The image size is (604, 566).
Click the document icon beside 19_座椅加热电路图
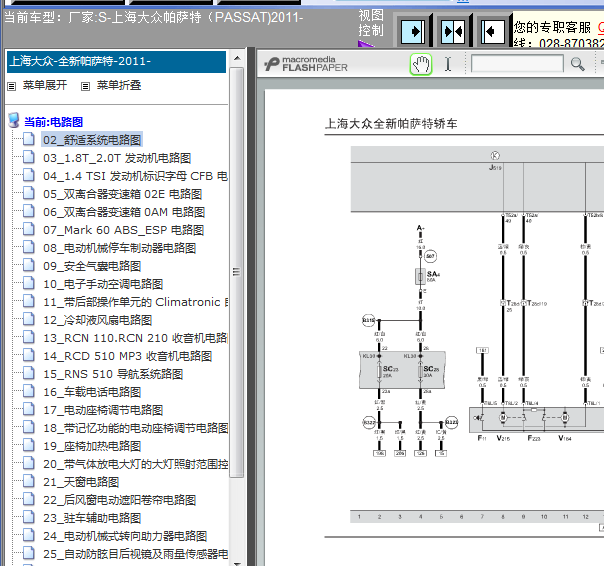[29, 445]
